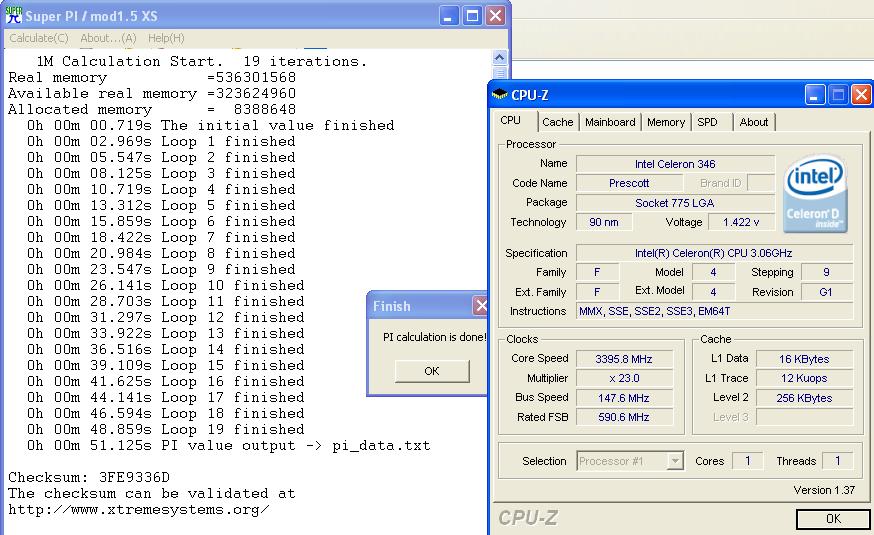The image size is (874, 535).
Task: Click the Package field Socket 775 LGA
Action: point(675,203)
